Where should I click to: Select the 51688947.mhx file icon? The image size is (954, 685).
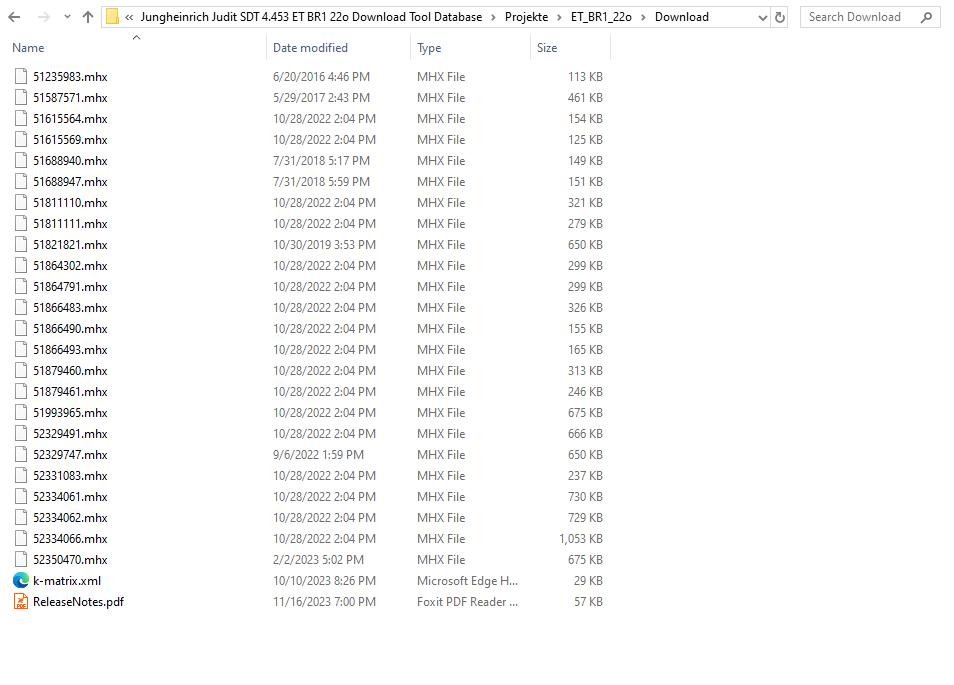21,181
